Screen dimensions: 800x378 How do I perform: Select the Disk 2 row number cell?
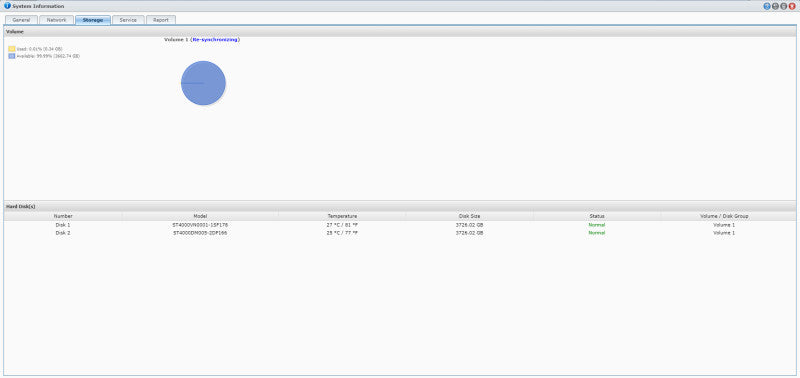(x=63, y=233)
